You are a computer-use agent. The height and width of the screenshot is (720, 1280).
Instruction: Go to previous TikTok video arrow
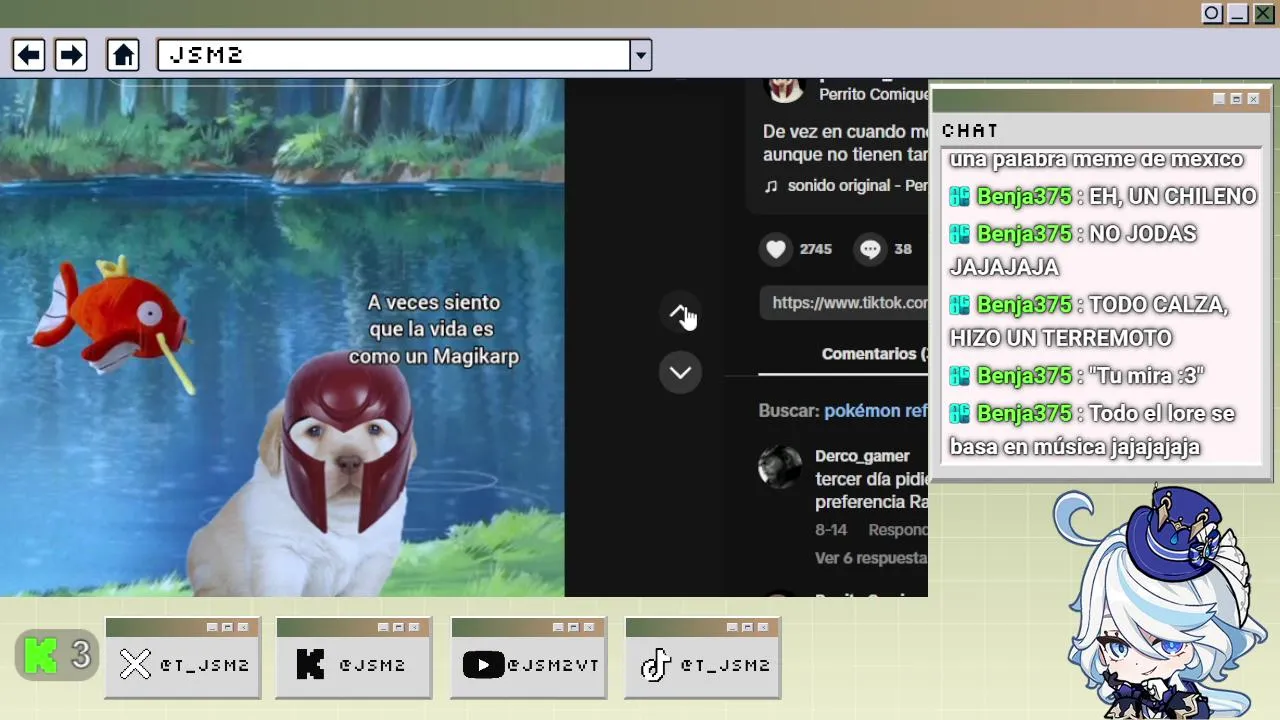pos(680,313)
